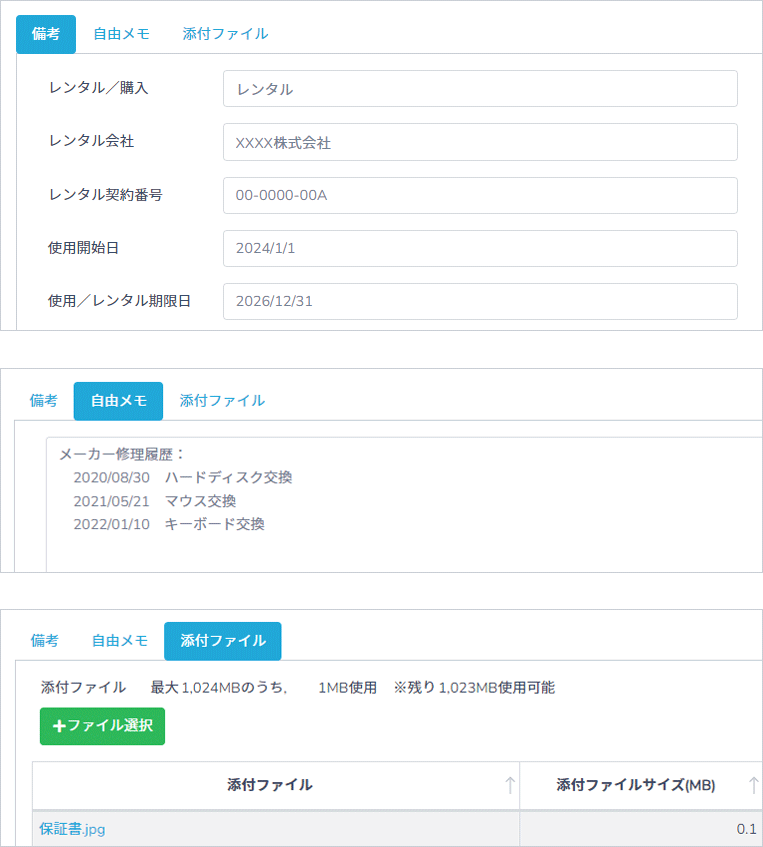Image resolution: width=763 pixels, height=847 pixels.
Task: Click the ※残り 1,023MB使用可能 text
Action: pyautogui.click(x=474, y=688)
